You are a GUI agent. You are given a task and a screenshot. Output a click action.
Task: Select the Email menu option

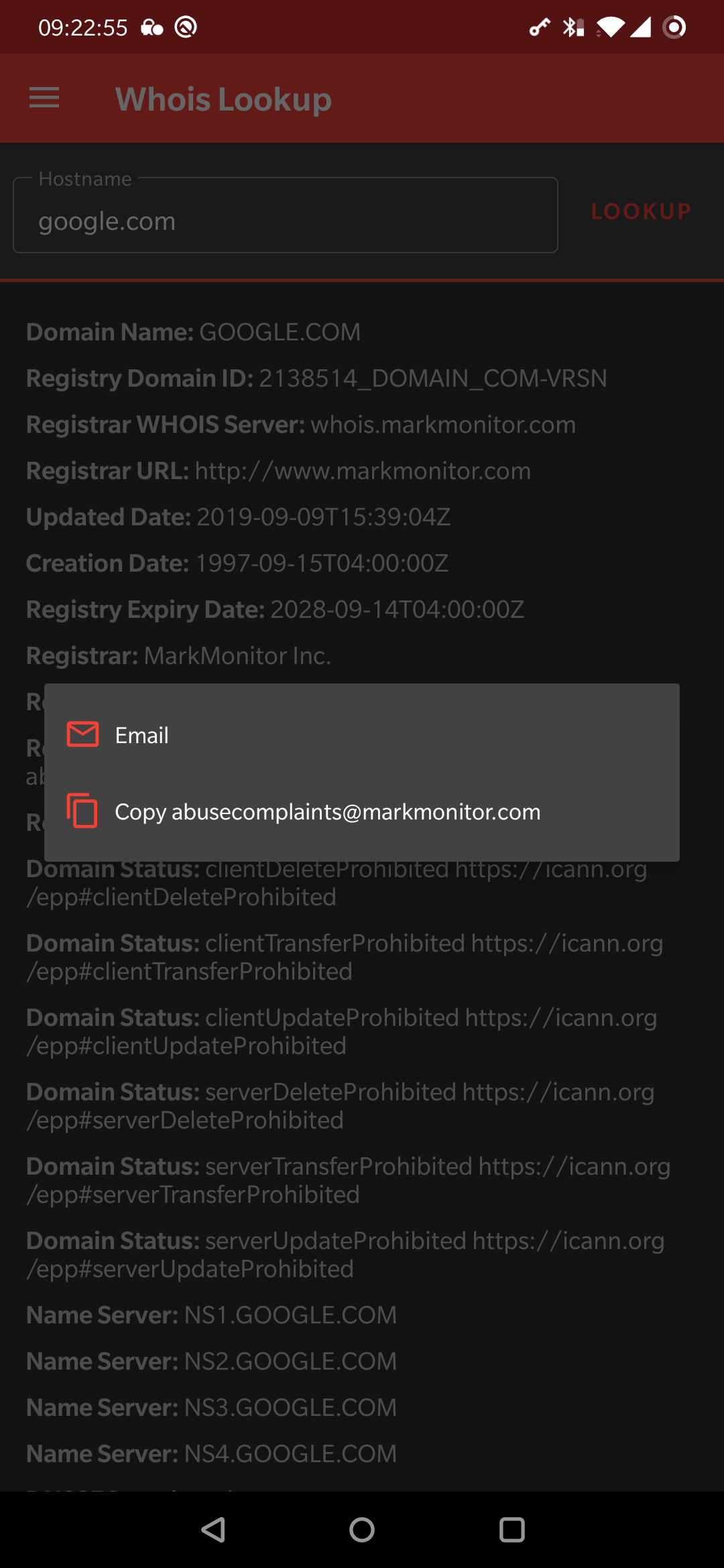(x=142, y=735)
